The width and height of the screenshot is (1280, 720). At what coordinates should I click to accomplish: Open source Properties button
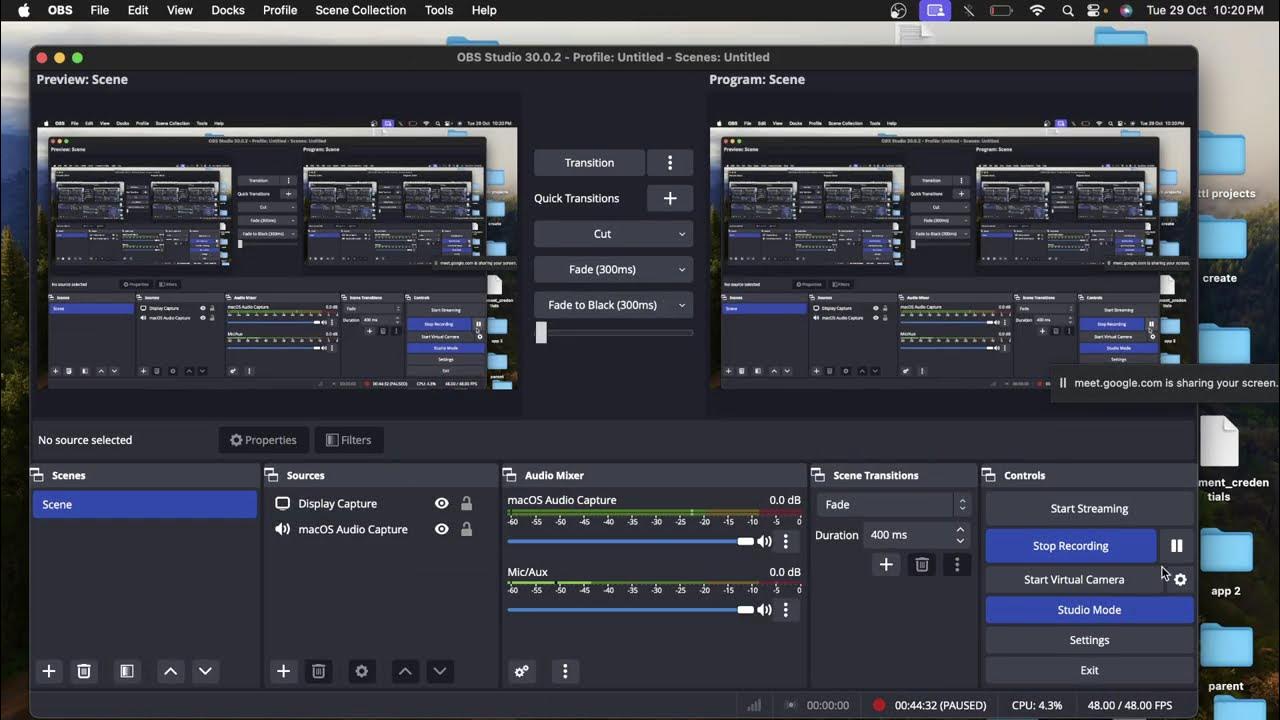(x=263, y=440)
